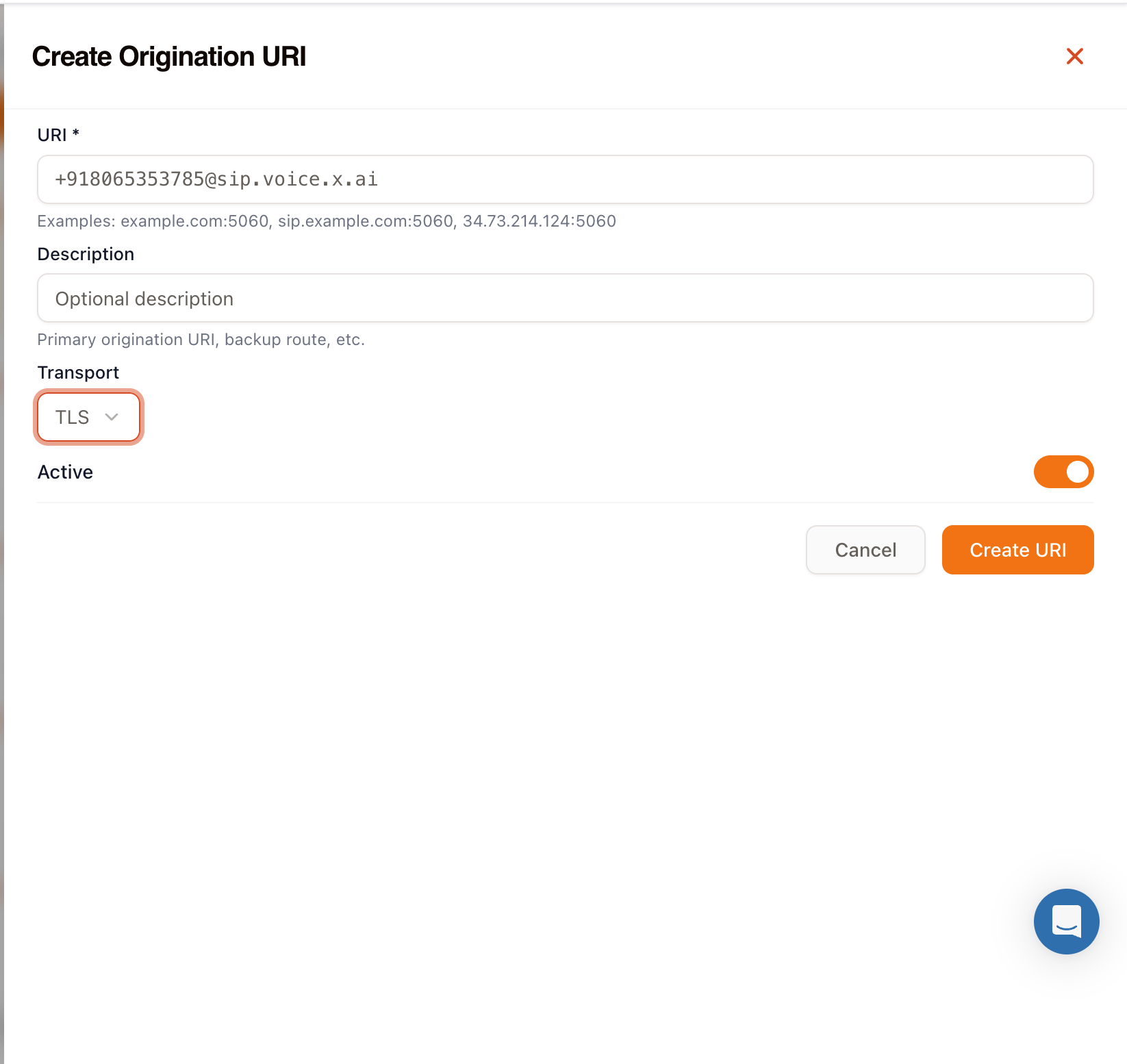1127x1064 pixels.
Task: Cancel the URI creation
Action: click(865, 550)
